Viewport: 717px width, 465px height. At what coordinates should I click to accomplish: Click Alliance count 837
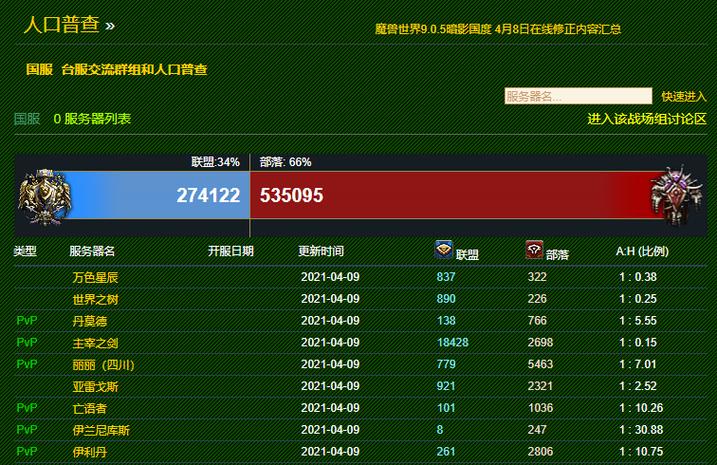(446, 277)
